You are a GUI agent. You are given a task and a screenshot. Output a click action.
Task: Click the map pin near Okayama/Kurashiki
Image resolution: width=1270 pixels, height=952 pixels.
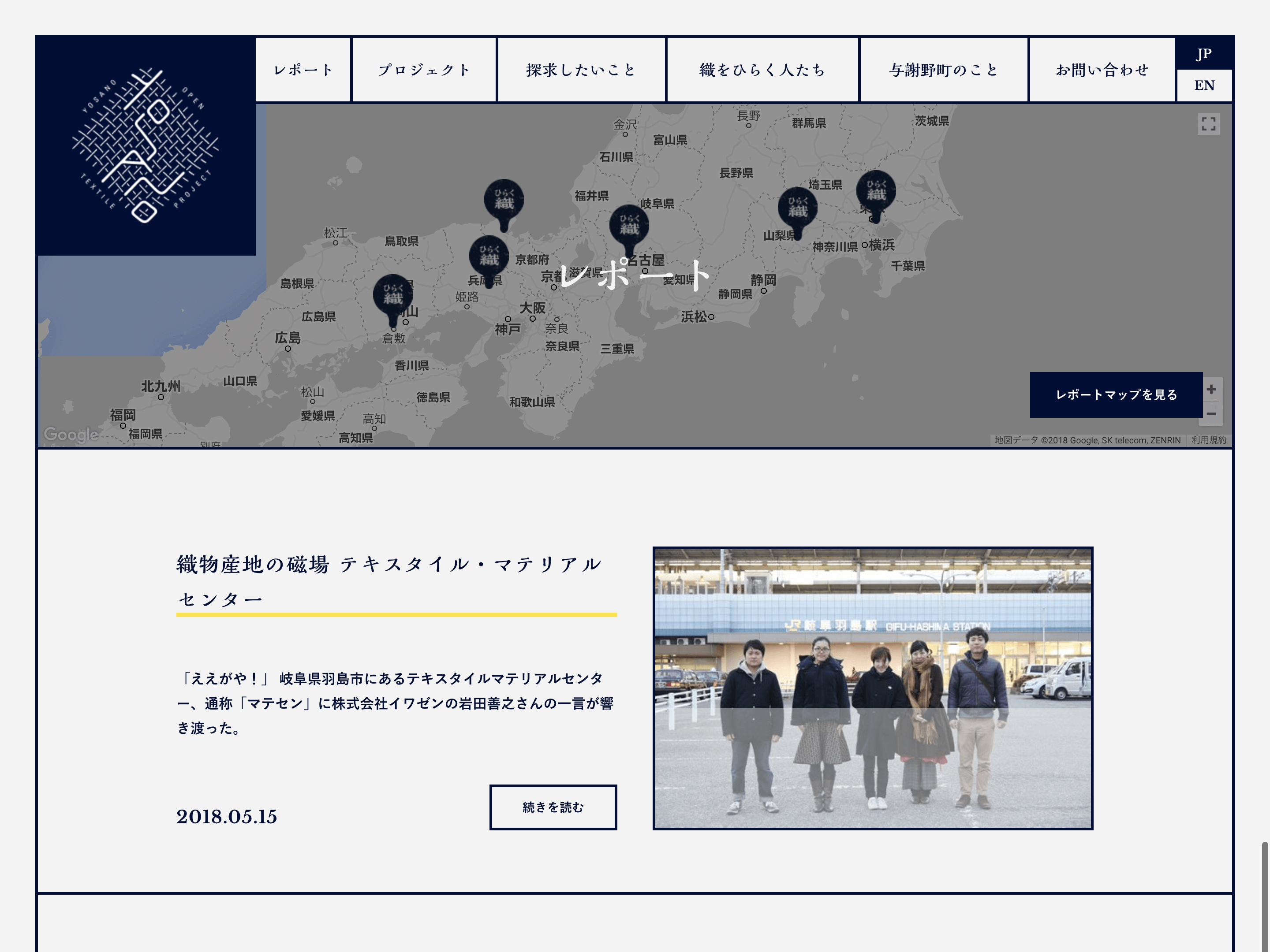pos(393,297)
